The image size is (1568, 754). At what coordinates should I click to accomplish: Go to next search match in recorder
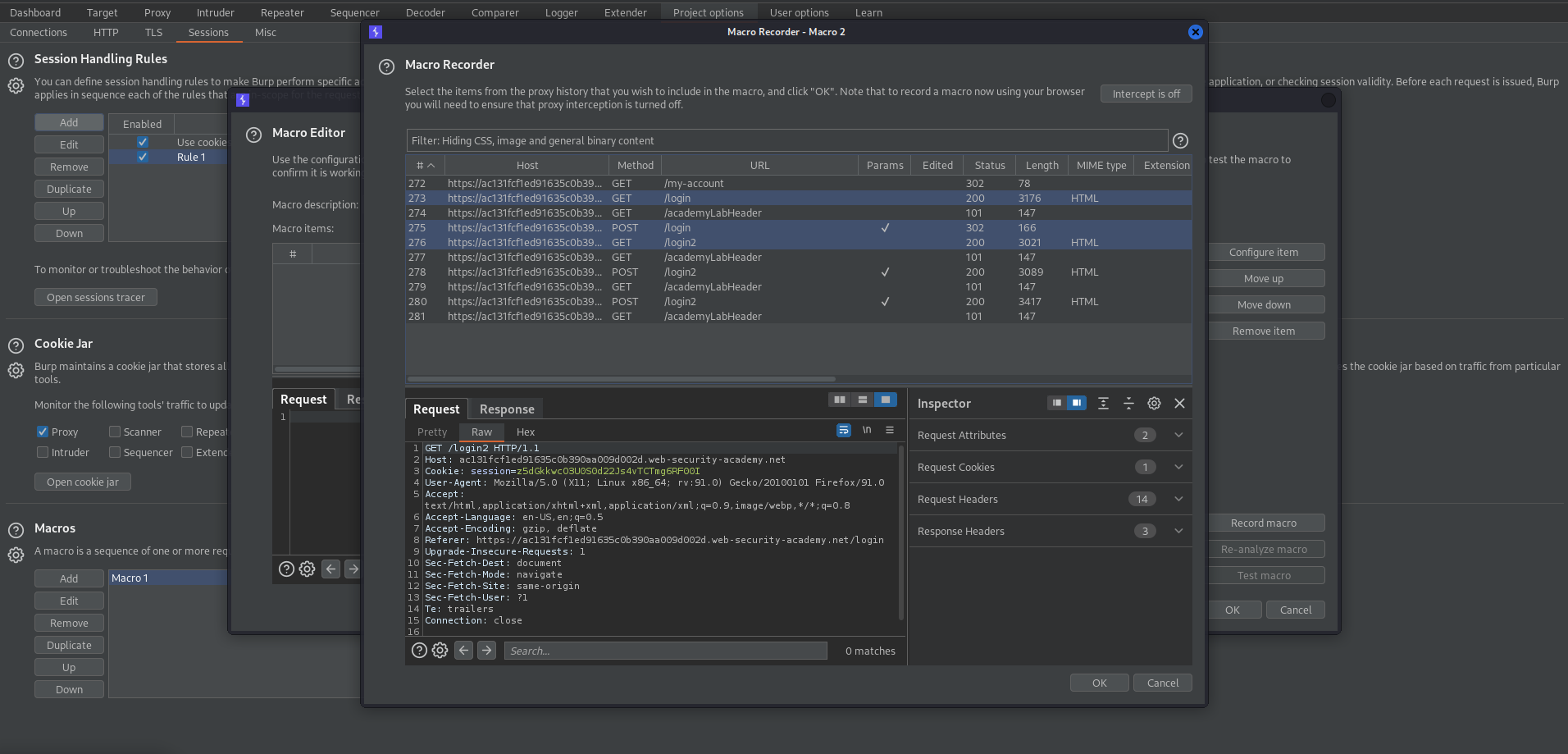coord(486,650)
